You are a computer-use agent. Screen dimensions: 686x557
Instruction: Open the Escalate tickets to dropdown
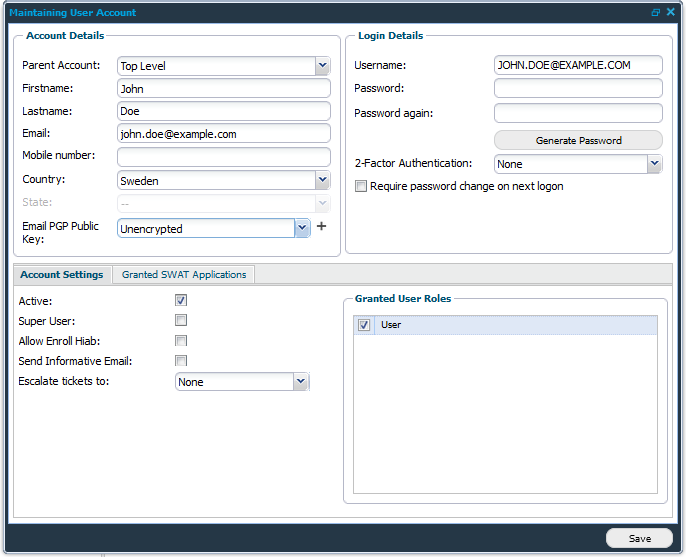tap(300, 381)
